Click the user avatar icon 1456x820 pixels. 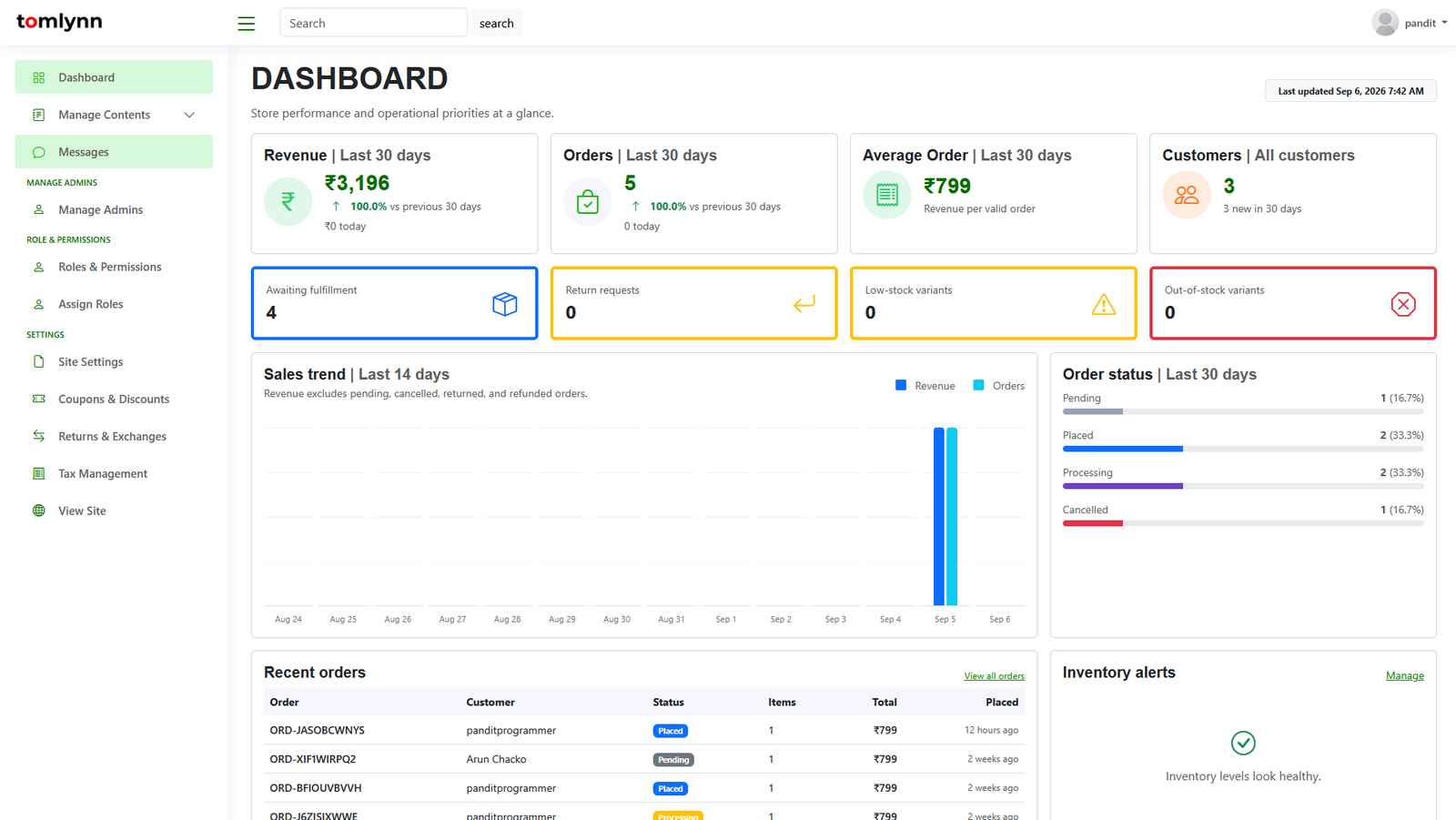click(1385, 23)
